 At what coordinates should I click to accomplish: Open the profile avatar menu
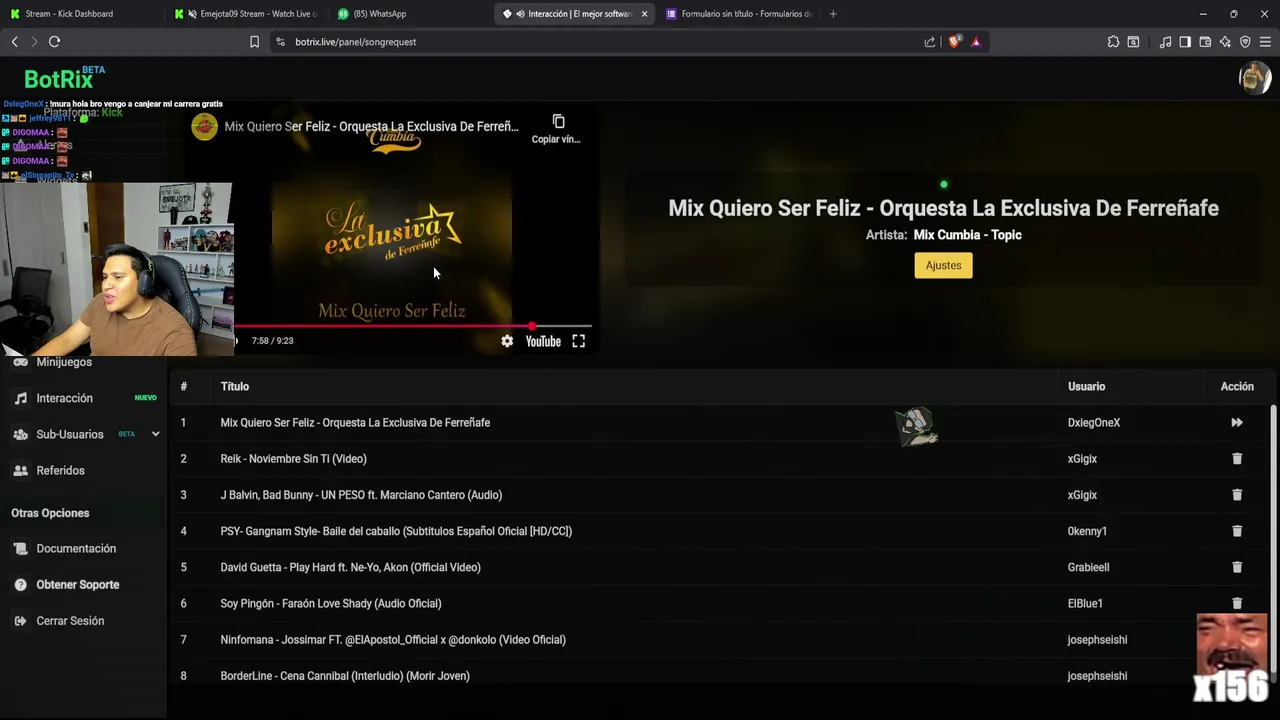click(x=1255, y=78)
